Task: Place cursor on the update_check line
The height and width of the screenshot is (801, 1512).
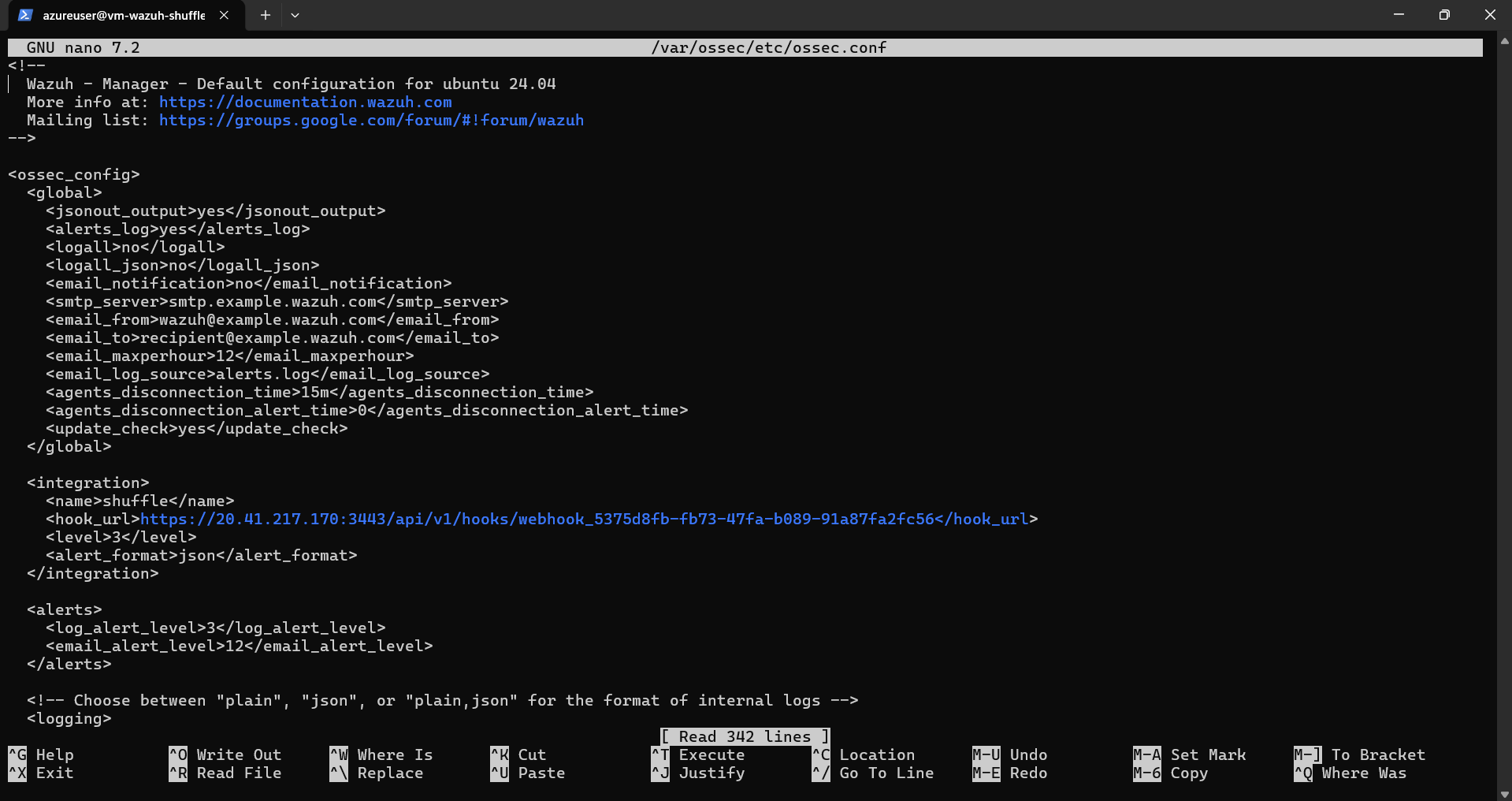Action: (x=197, y=428)
